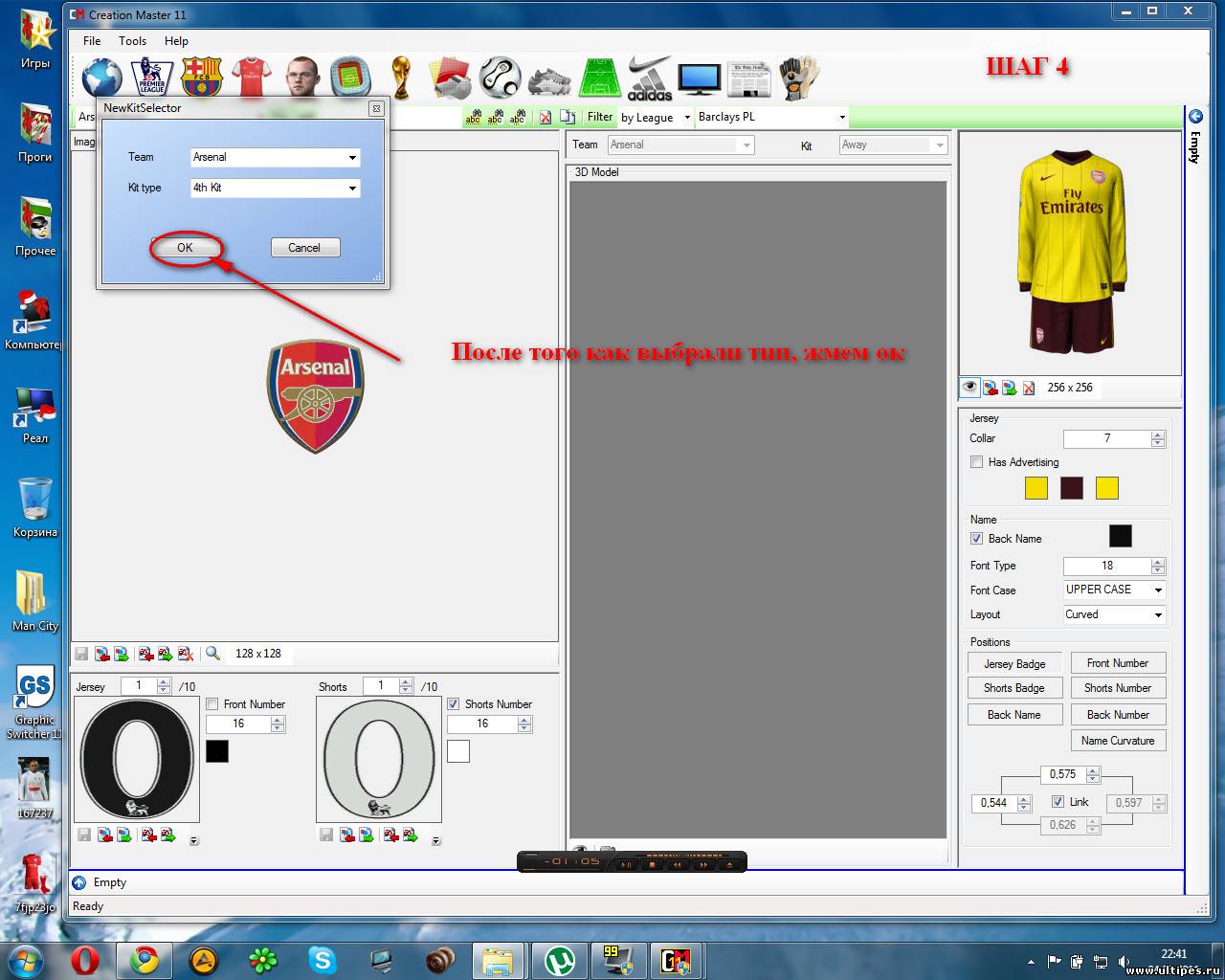The width and height of the screenshot is (1225, 980).
Task: Toggle the Back Name checkbox
Action: pos(976,539)
